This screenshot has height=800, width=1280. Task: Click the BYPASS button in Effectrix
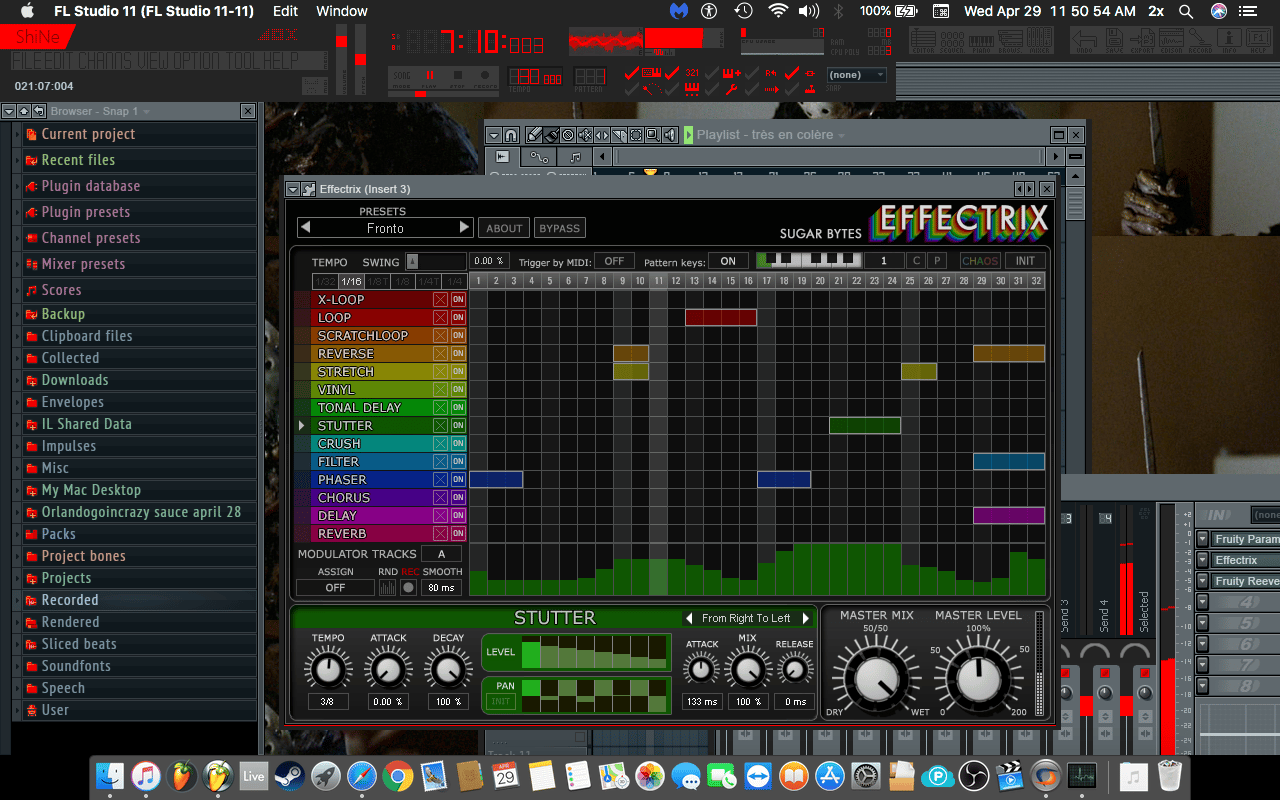559,228
